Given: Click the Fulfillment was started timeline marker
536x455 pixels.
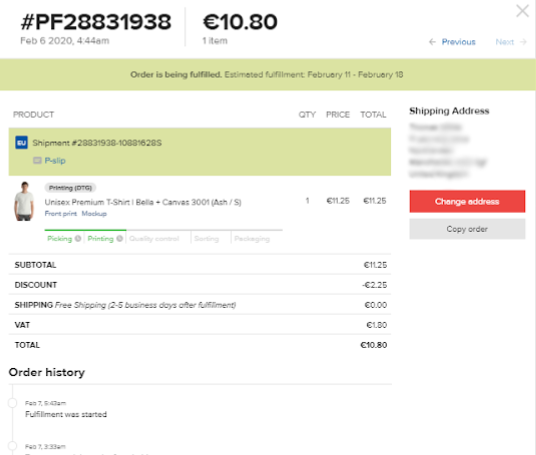Looking at the screenshot, I should 12,403.
